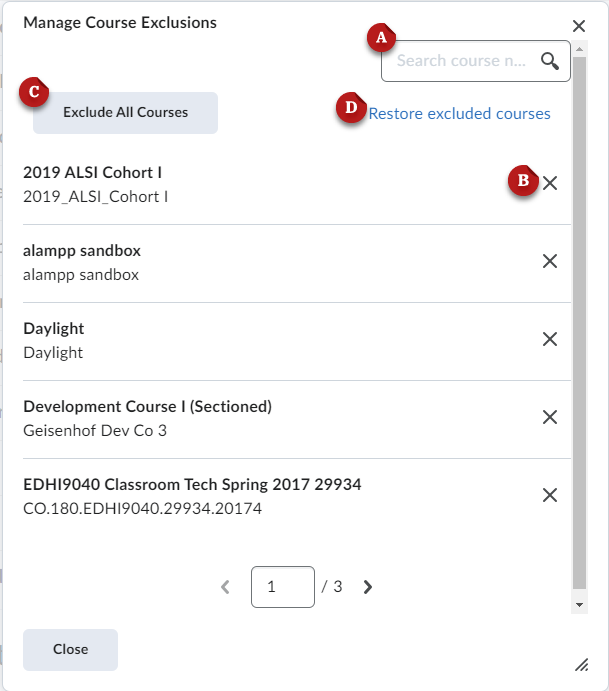Viewport: 609px width, 691px height.
Task: Remove Development Course I (Sectioned) entry
Action: 549,417
